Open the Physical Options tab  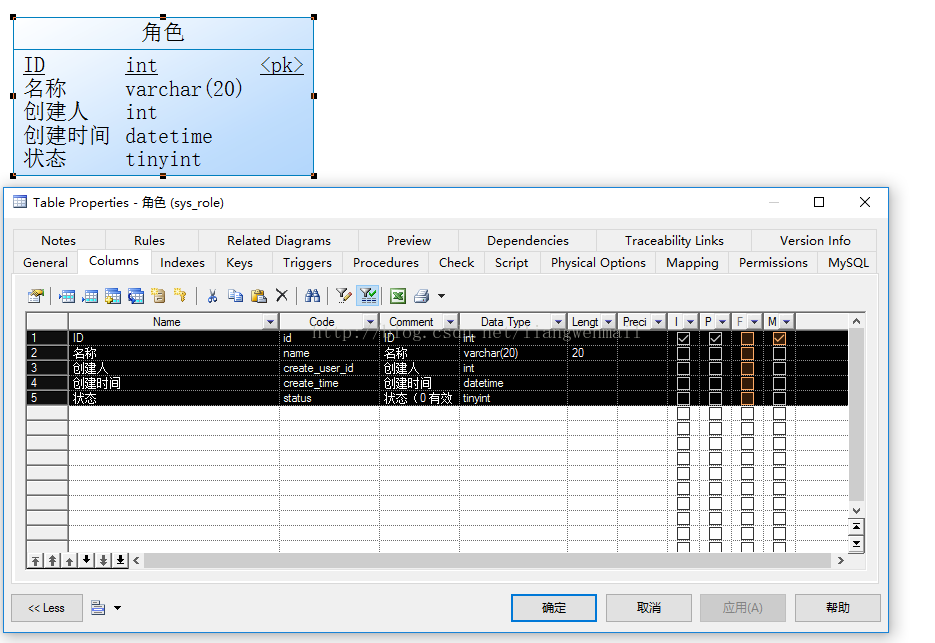598,262
